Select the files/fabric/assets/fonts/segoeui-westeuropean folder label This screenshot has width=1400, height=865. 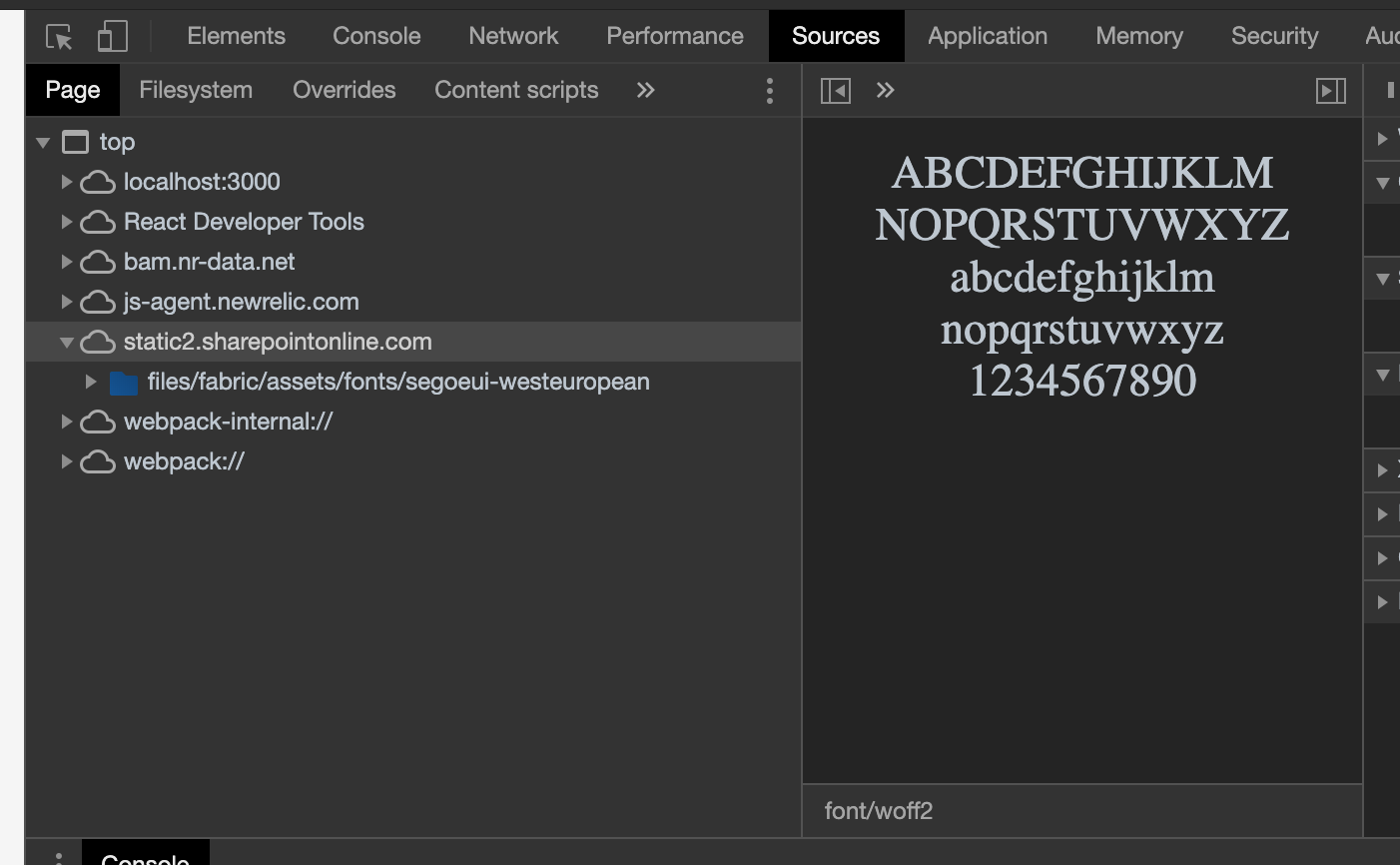coord(398,382)
